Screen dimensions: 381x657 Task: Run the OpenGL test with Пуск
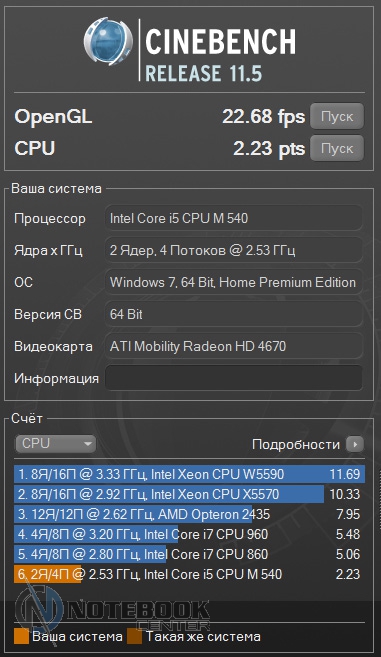coord(337,116)
